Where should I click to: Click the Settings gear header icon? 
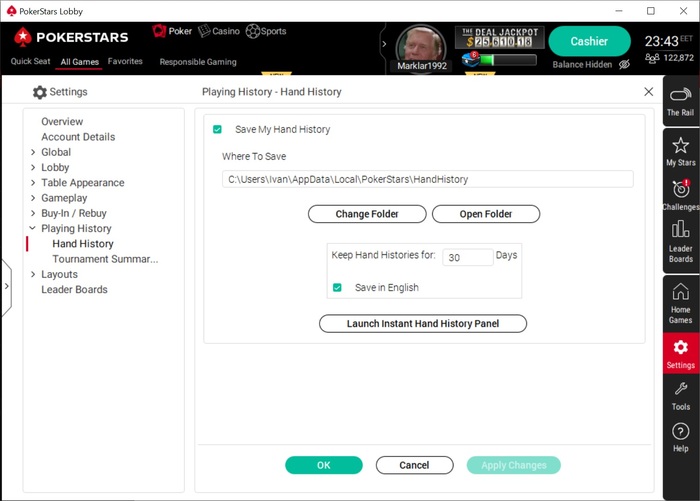(x=40, y=92)
